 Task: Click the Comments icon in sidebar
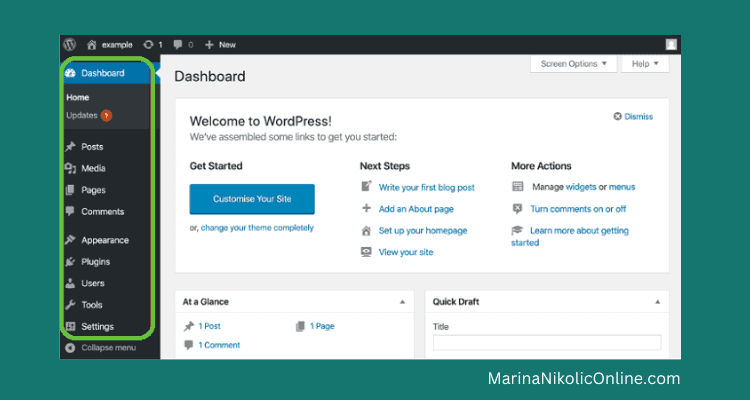tap(70, 211)
